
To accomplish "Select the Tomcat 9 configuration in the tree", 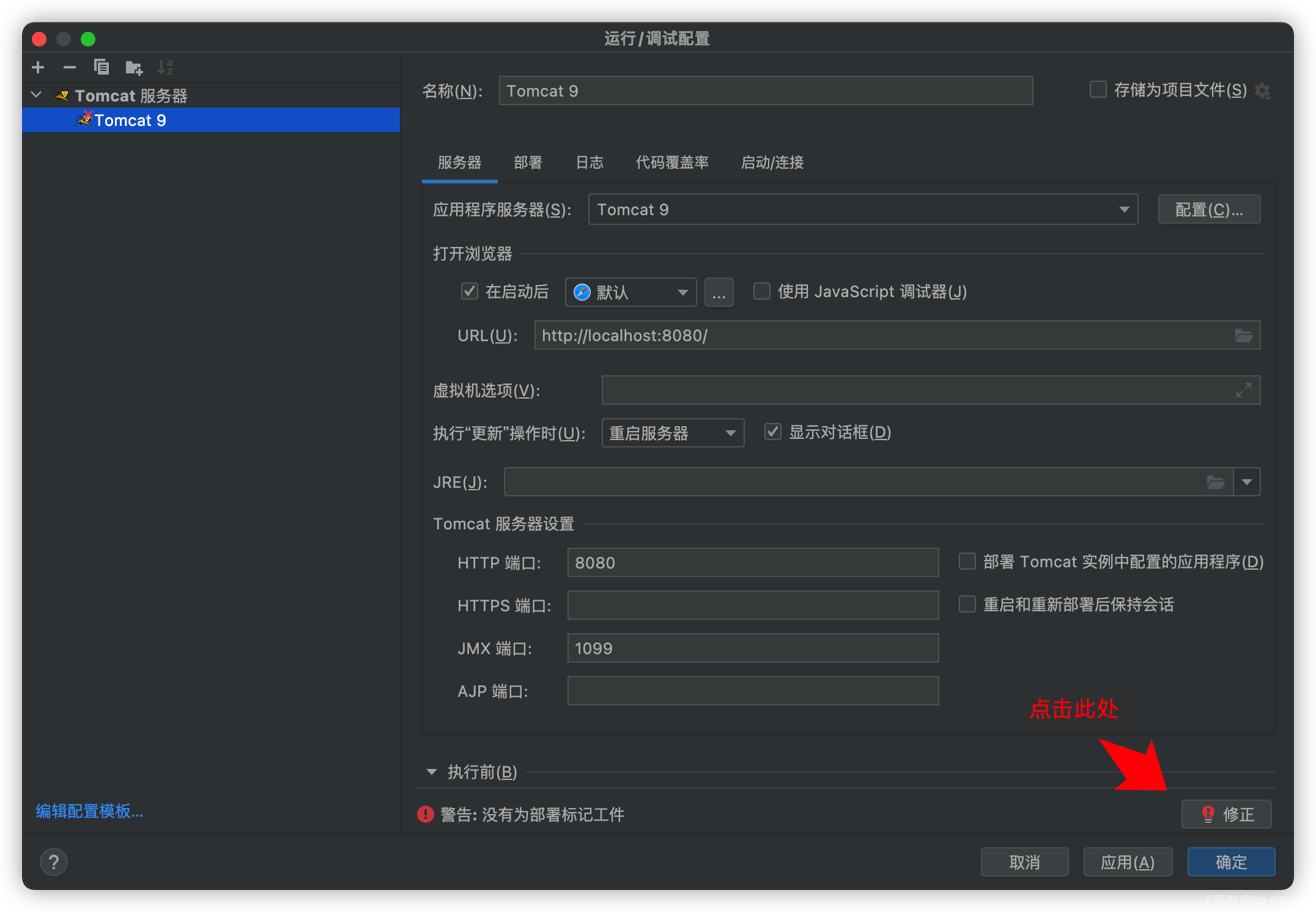I will coord(211,120).
